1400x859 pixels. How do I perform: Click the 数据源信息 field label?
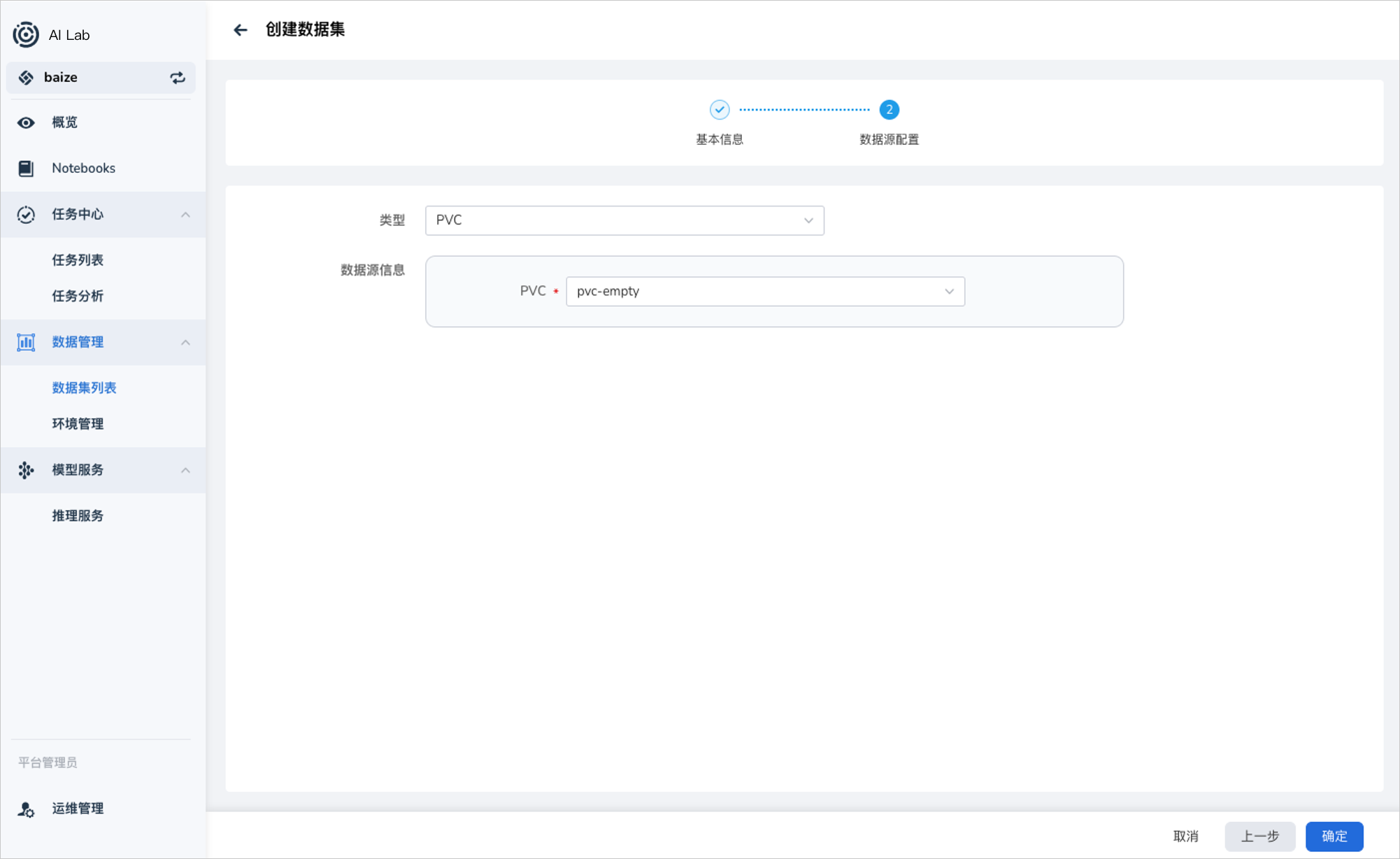tap(373, 270)
